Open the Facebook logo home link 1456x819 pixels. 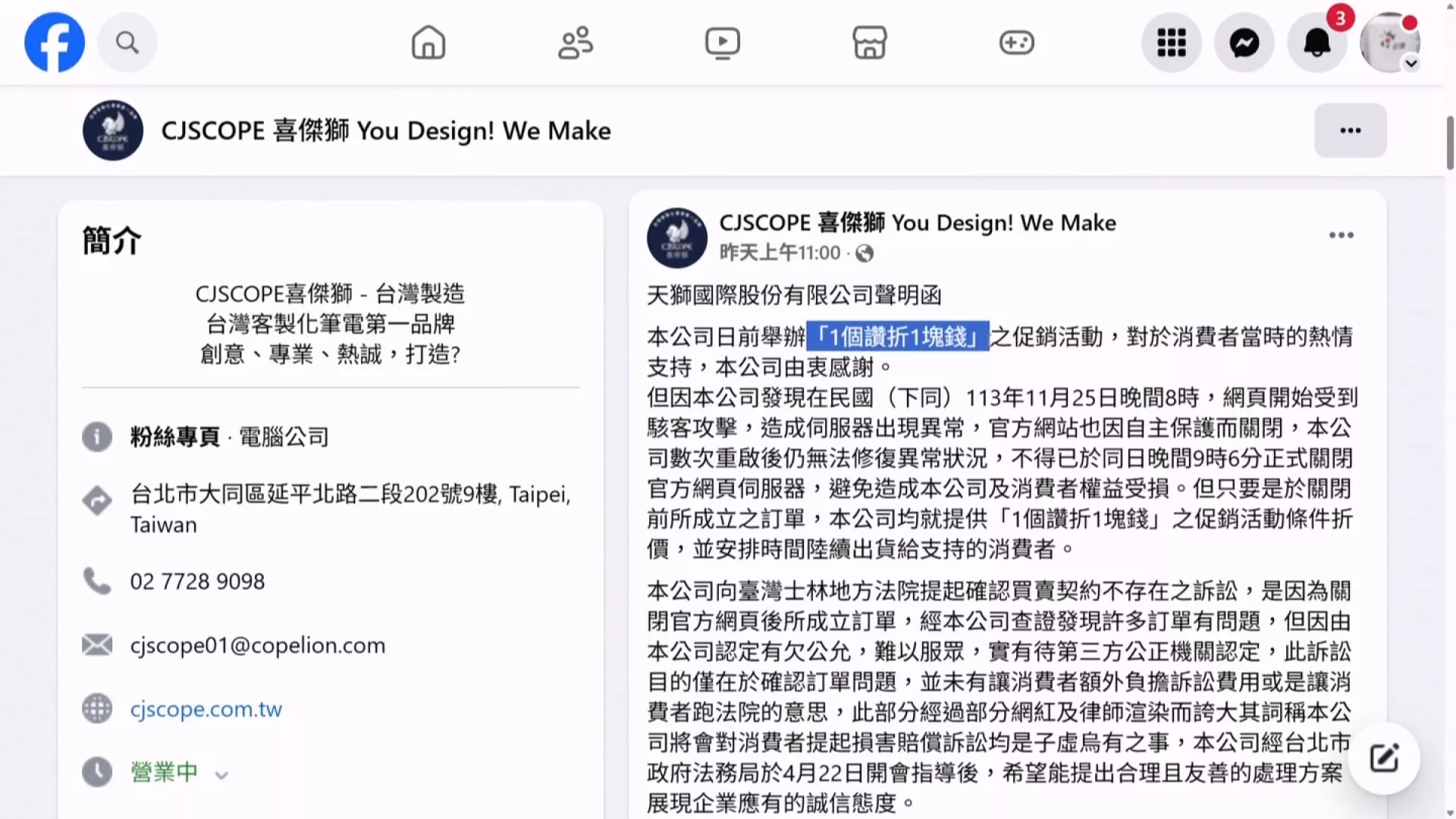pyautogui.click(x=55, y=42)
